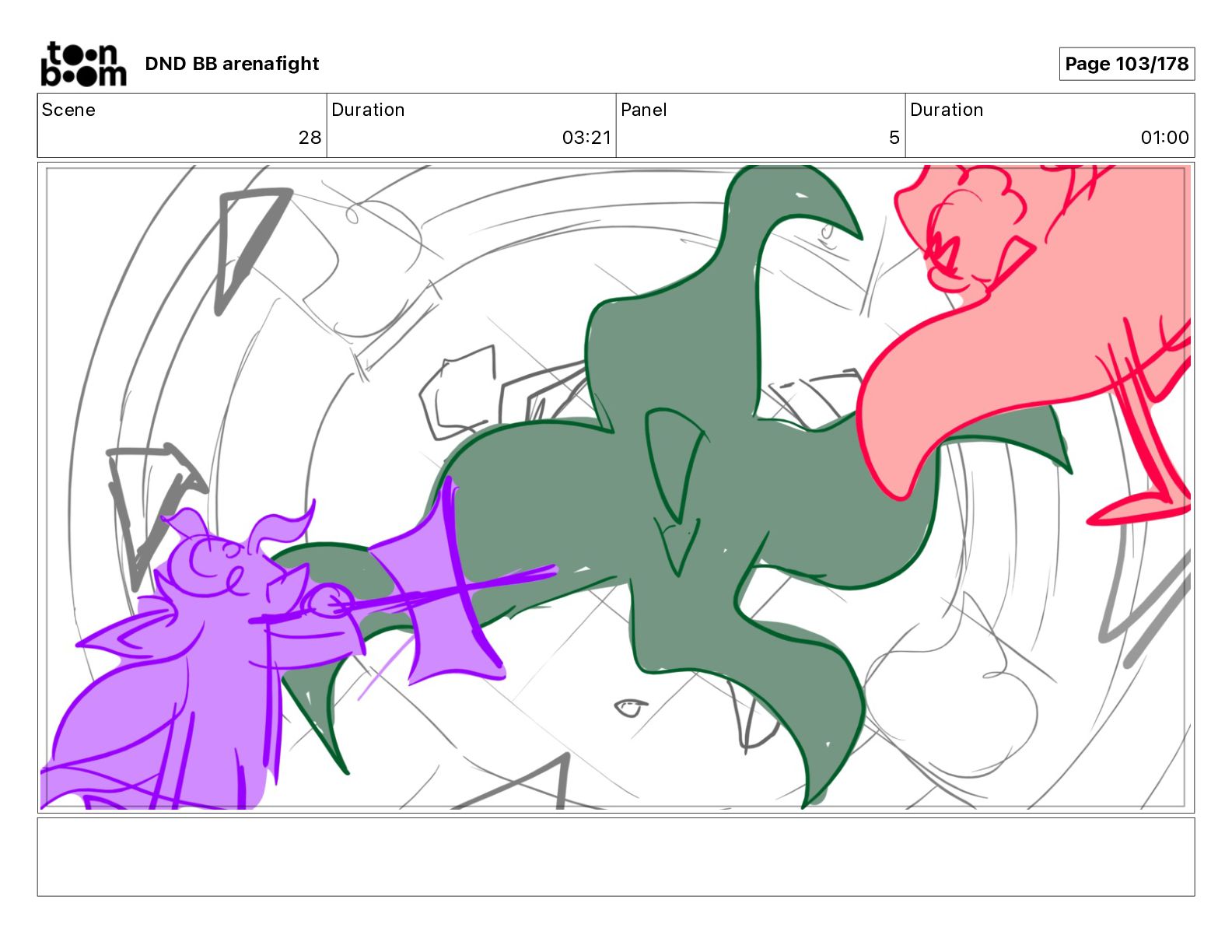
Task: Click the empty notes box below the panel
Action: (616, 856)
